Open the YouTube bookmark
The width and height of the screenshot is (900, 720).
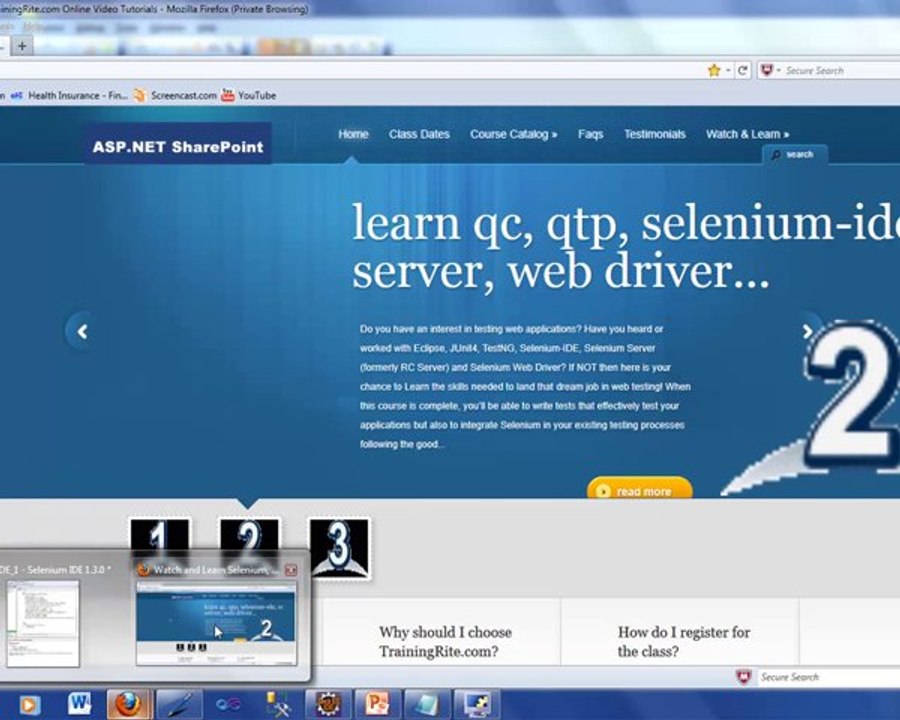click(249, 95)
